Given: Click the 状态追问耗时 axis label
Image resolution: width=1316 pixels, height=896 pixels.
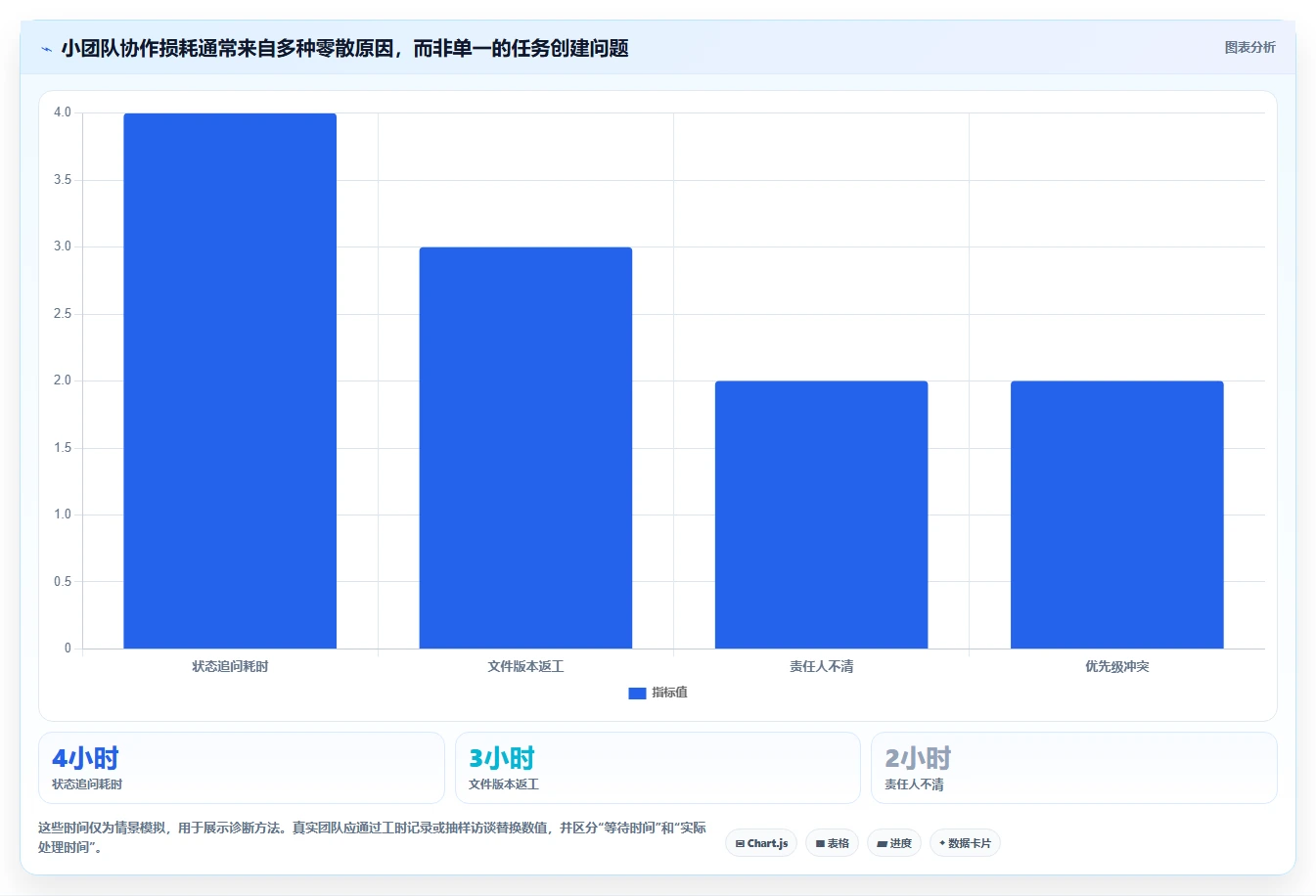Looking at the screenshot, I should pyautogui.click(x=230, y=666).
